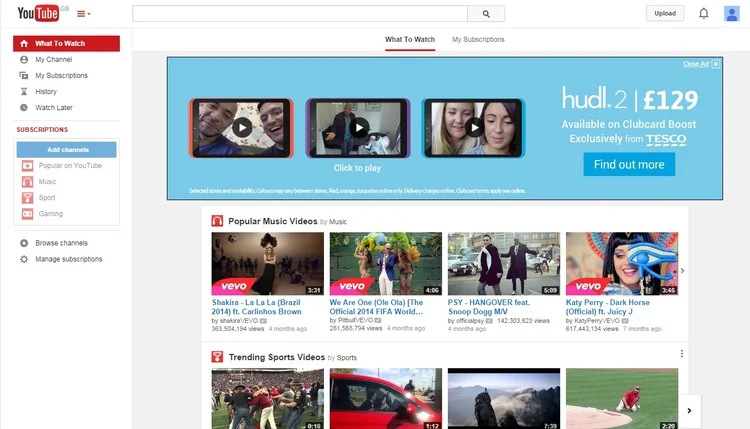Open the PSY HANGOVER thumbnail
The image size is (750, 429).
pos(504,264)
